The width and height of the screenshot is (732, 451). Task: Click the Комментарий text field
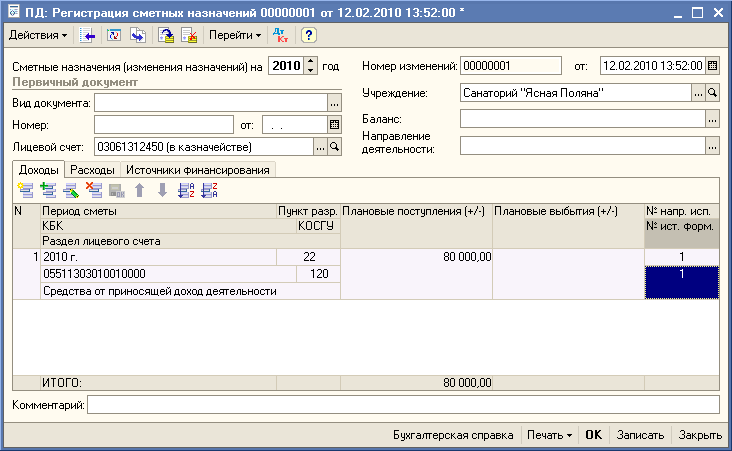coord(403,405)
